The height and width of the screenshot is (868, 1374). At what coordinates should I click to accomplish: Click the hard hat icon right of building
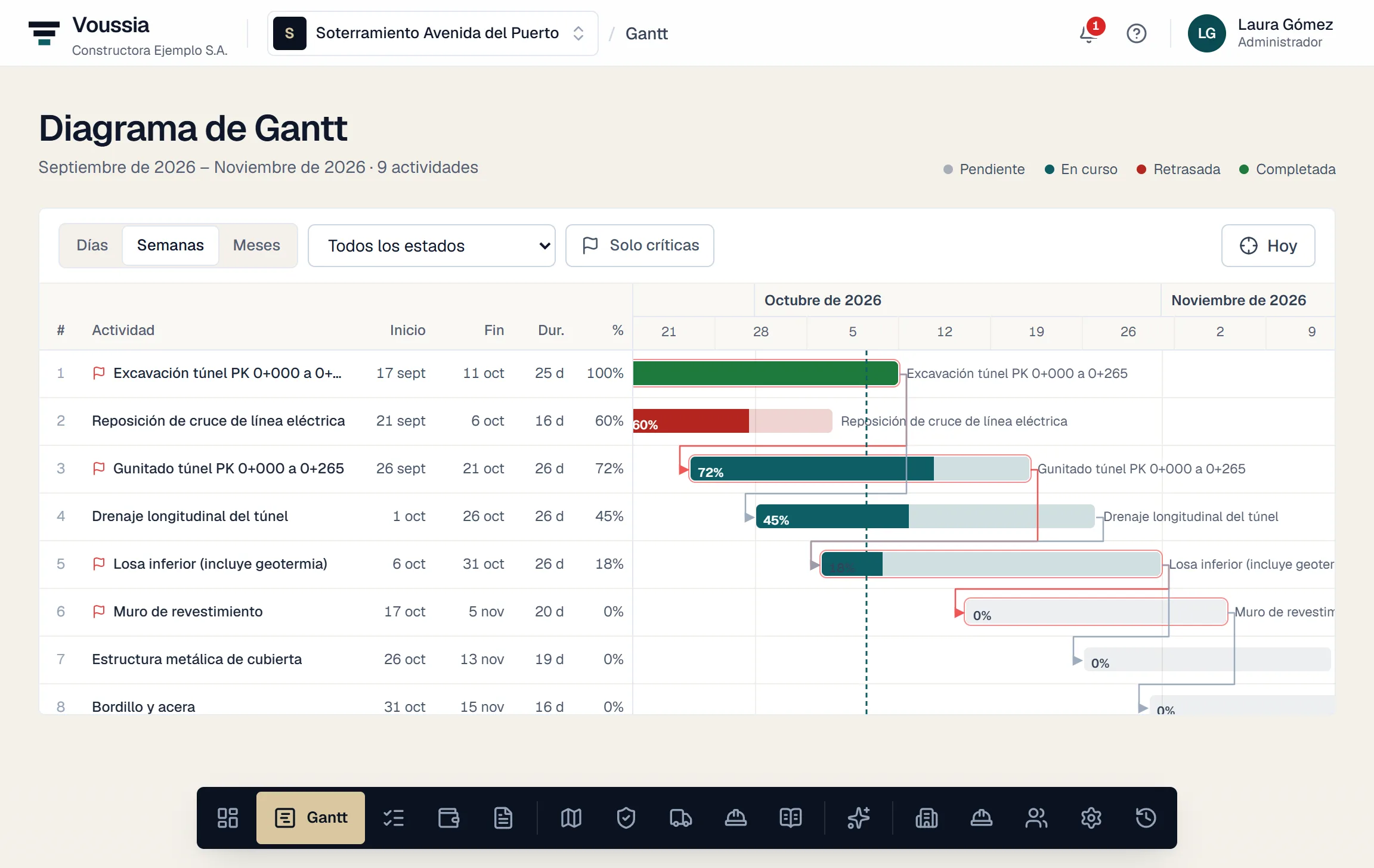(982, 818)
